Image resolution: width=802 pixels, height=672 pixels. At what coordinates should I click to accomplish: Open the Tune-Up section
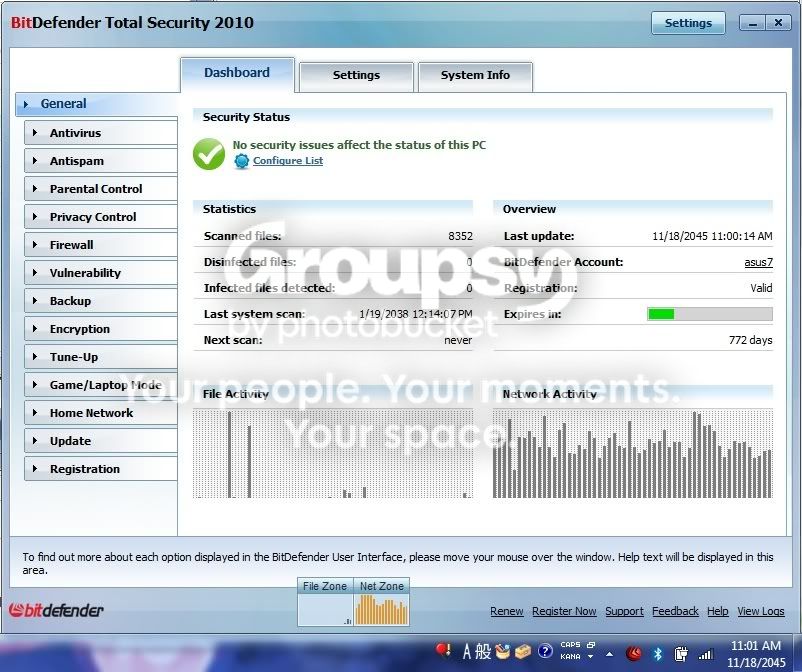(101, 357)
